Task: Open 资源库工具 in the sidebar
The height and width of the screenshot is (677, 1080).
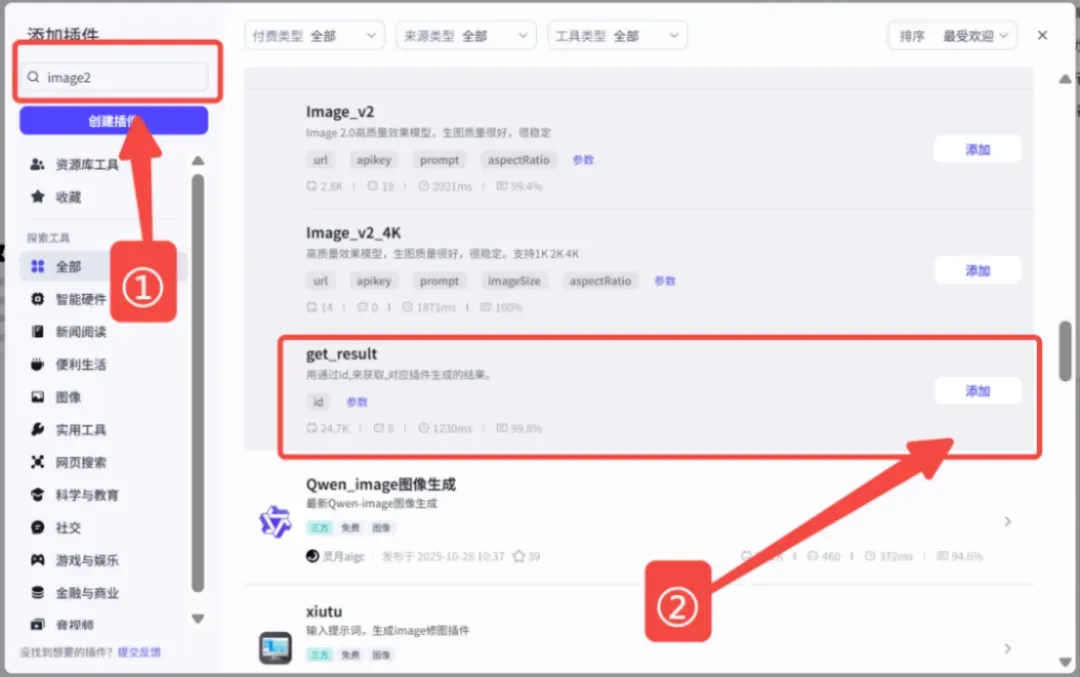Action: pyautogui.click(x=74, y=165)
